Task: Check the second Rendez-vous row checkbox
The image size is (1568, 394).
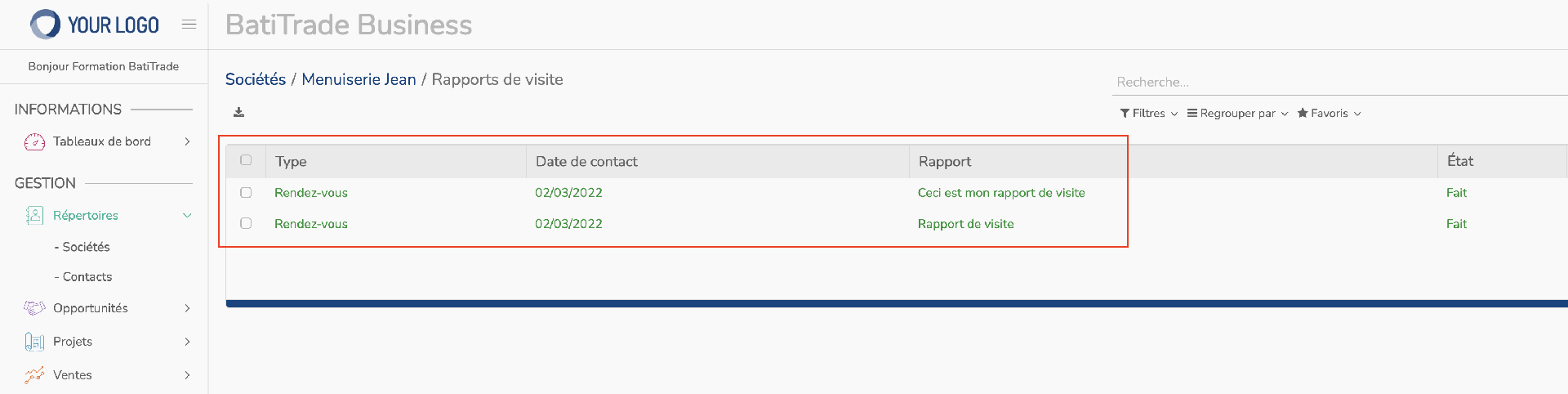Action: 246,223
